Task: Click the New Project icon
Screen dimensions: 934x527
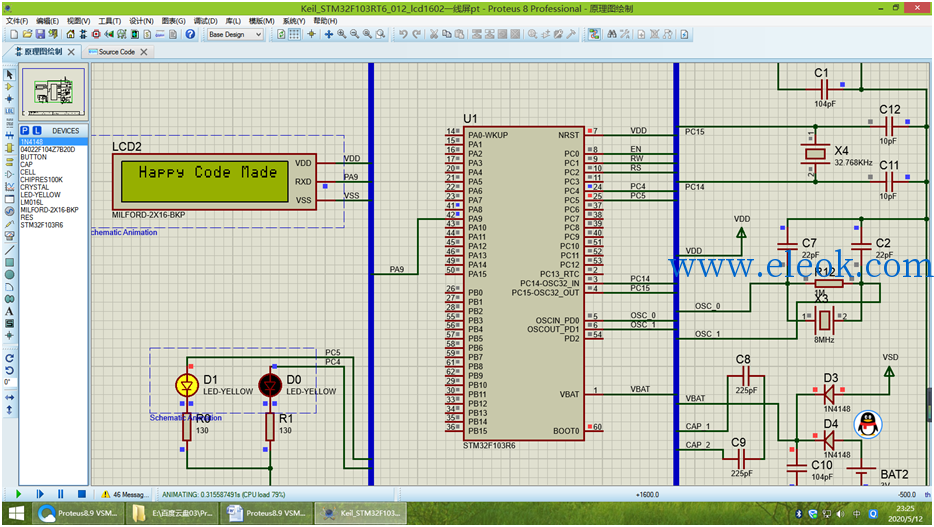Action: pyautogui.click(x=14, y=35)
